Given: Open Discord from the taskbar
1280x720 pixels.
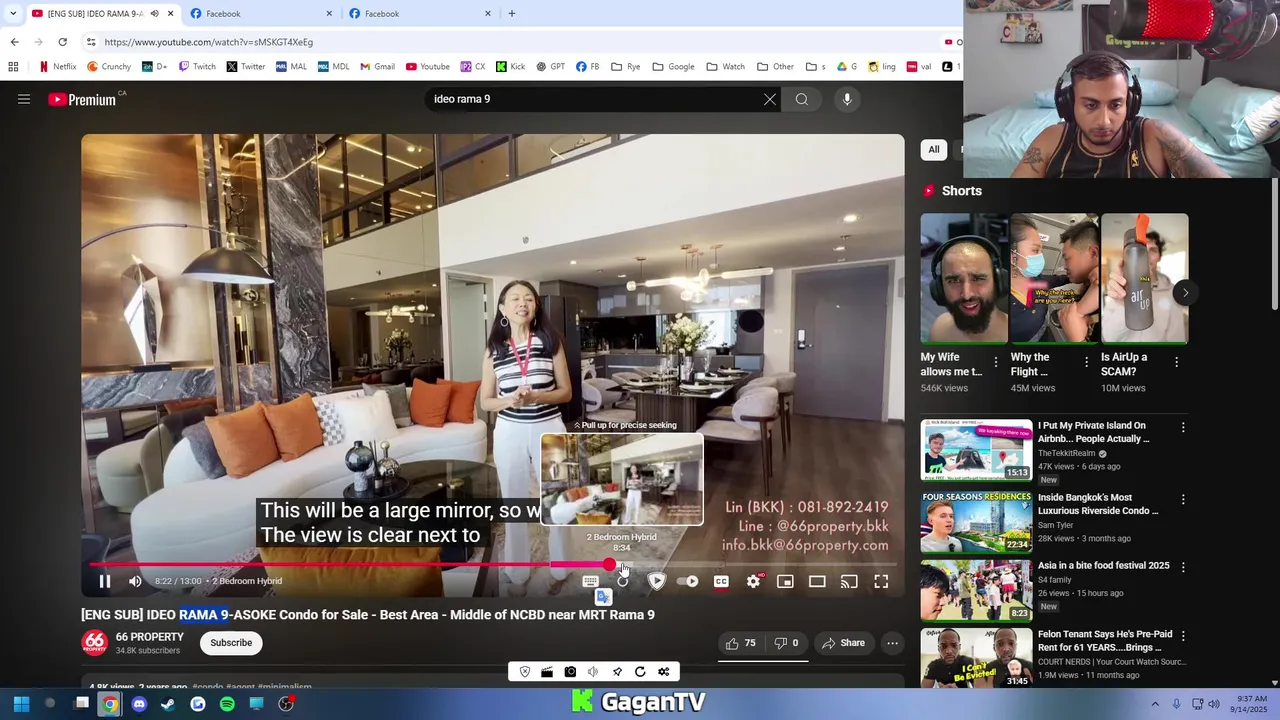Looking at the screenshot, I should pyautogui.click(x=139, y=704).
